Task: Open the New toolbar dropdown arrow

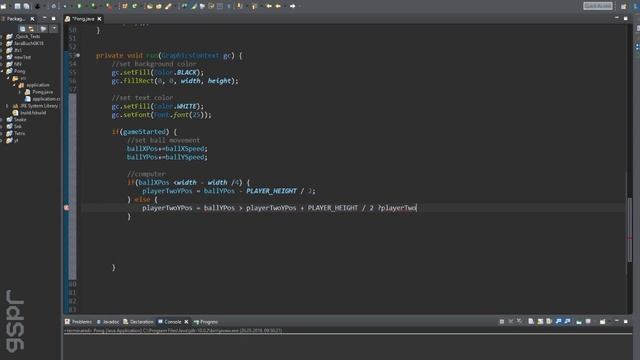Action: (x=9, y=6)
